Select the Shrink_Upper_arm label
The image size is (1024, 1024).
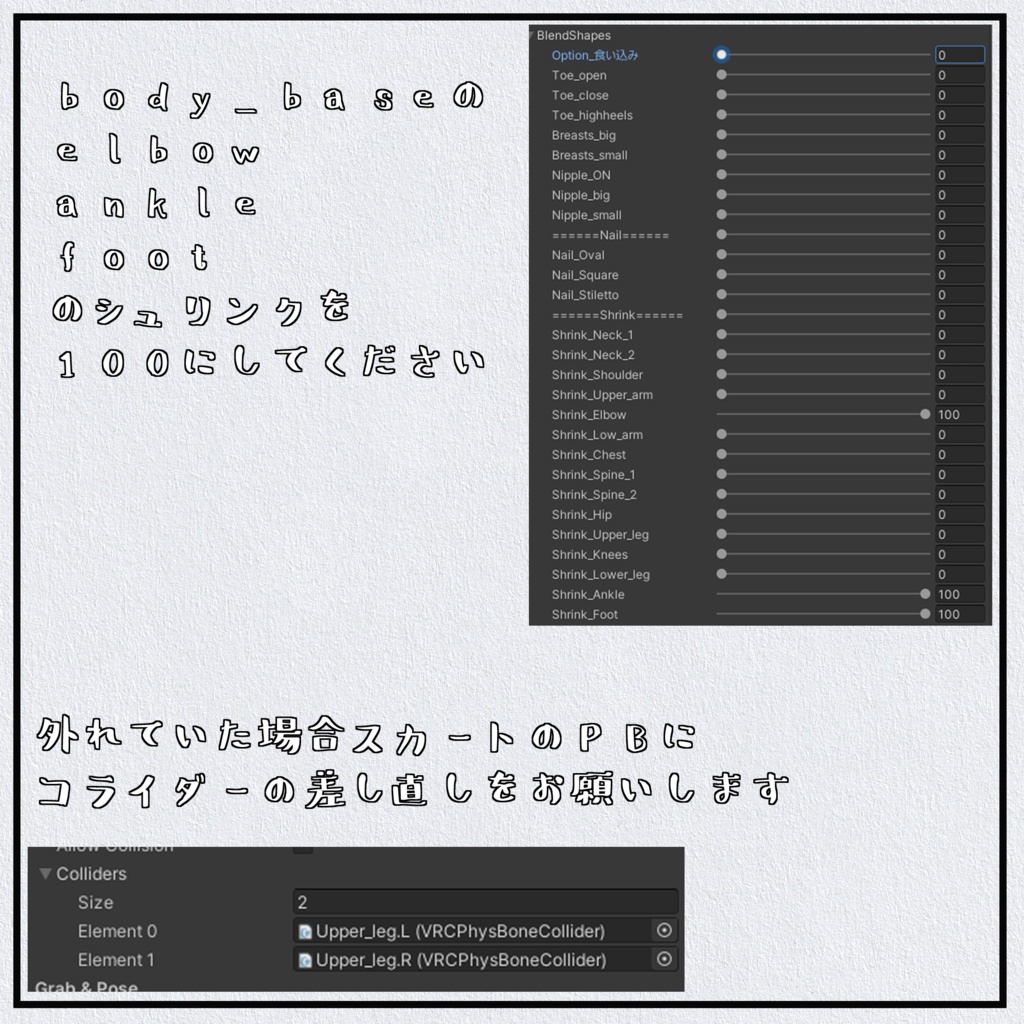tap(601, 394)
